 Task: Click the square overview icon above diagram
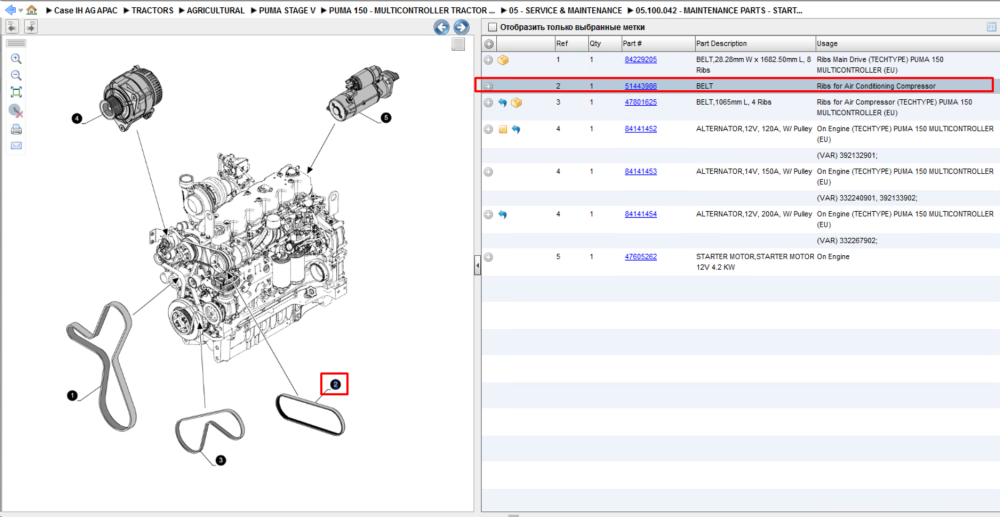point(457,43)
